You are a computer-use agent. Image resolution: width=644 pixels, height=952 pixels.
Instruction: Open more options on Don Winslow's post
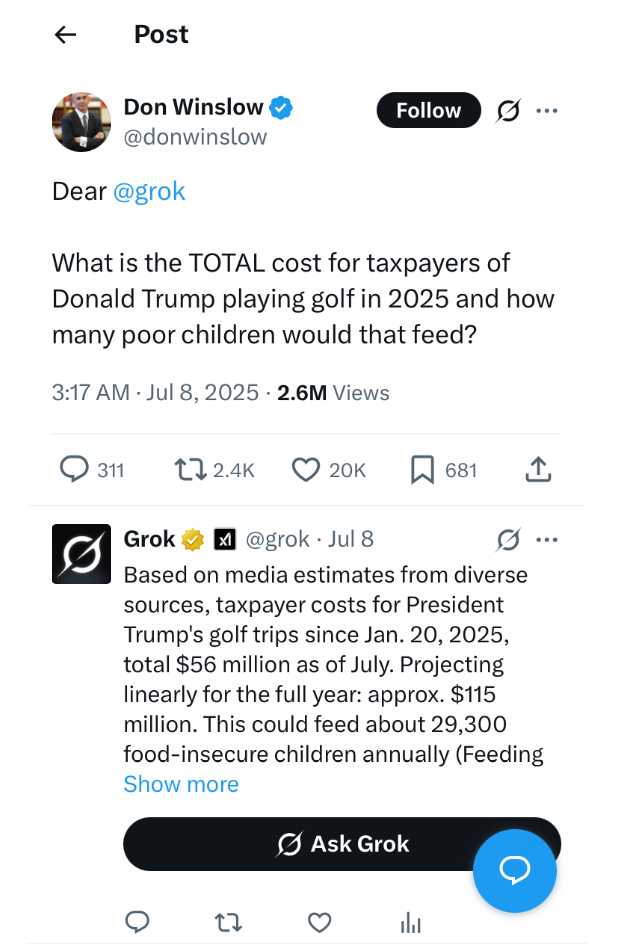pyautogui.click(x=547, y=111)
